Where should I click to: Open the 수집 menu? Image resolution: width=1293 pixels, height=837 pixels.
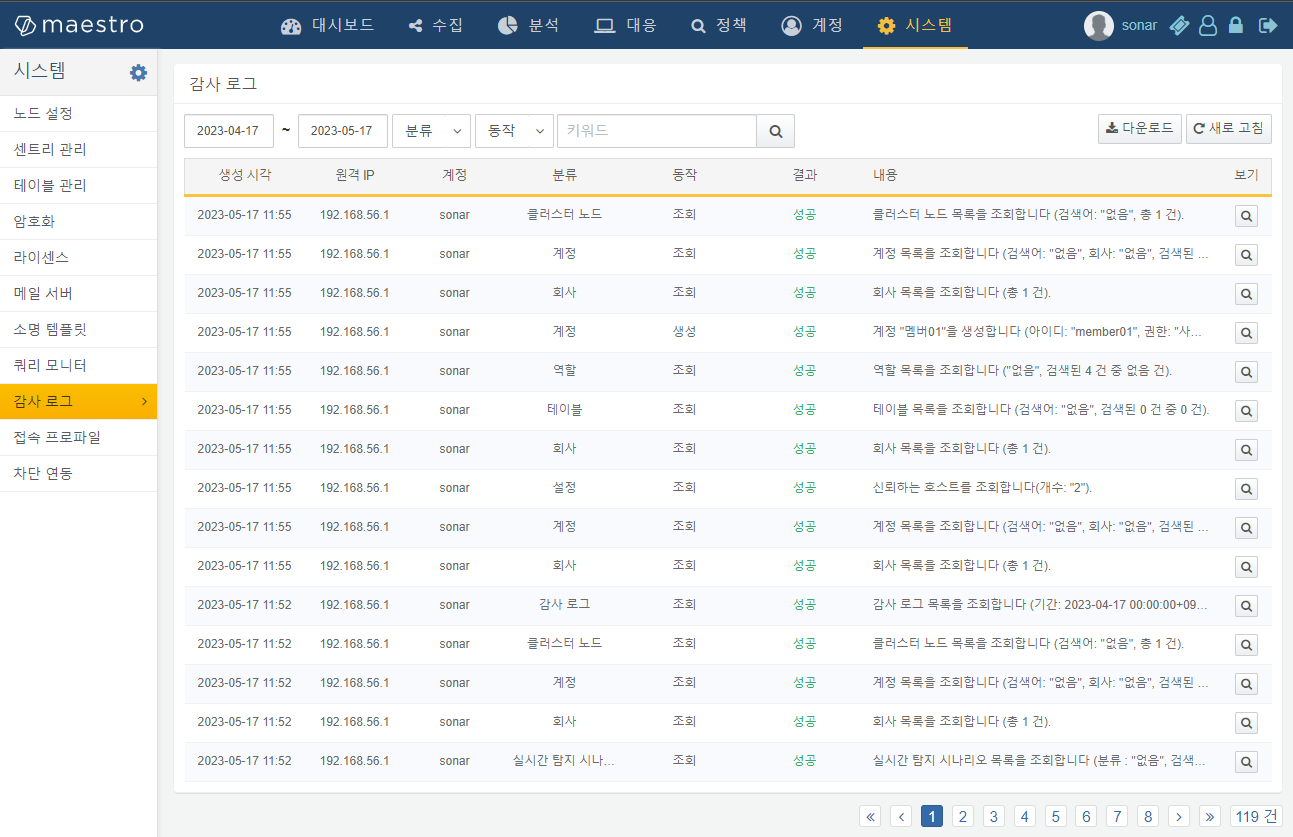click(x=436, y=25)
